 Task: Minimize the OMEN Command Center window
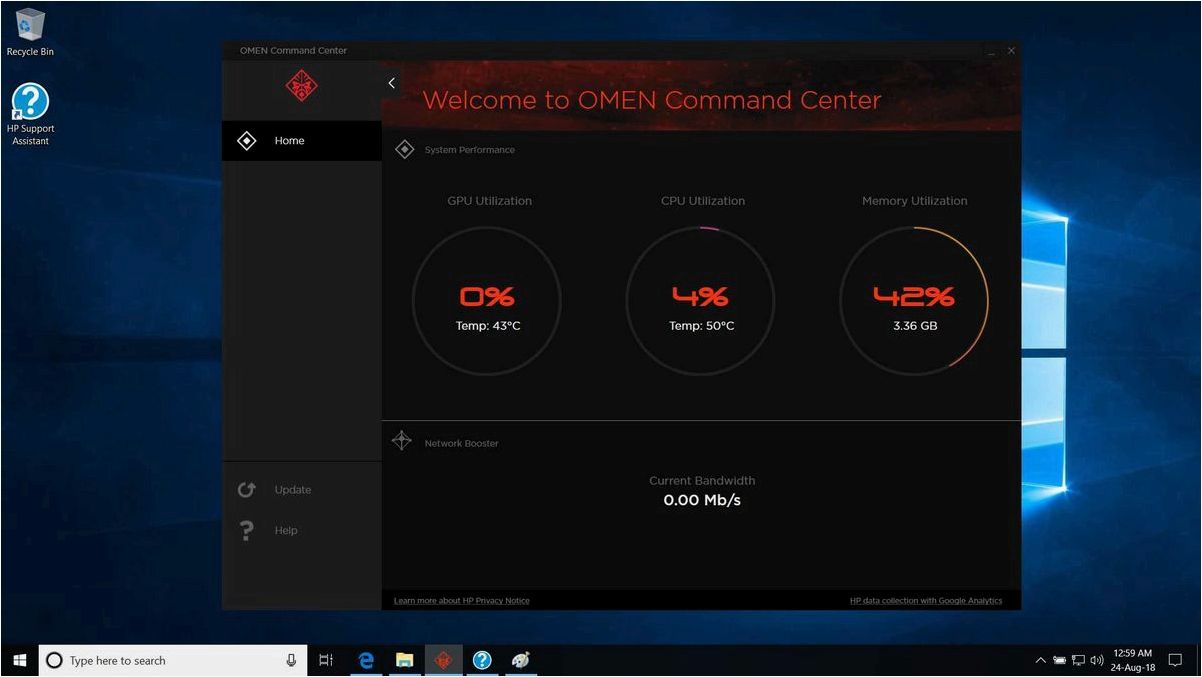[x=991, y=51]
